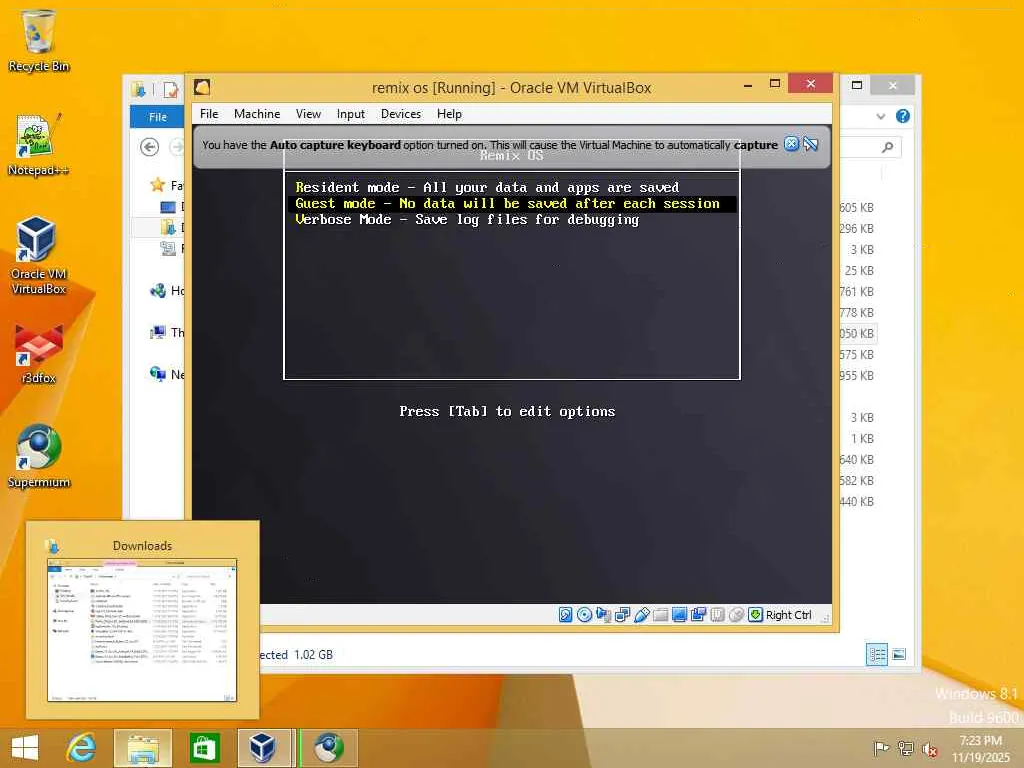Image resolution: width=1024 pixels, height=768 pixels.
Task: Click the audio indicator icon in VirtualBox status bar
Action: pos(603,615)
